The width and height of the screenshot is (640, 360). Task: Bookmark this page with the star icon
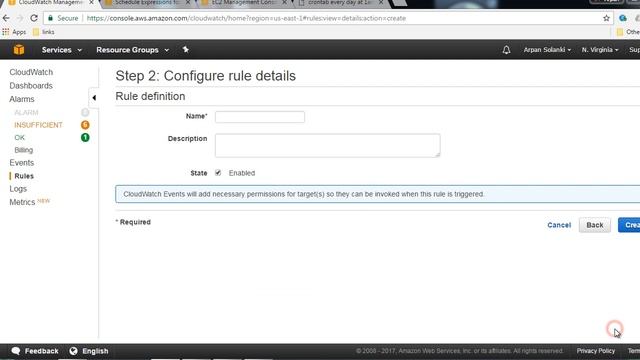click(606, 18)
